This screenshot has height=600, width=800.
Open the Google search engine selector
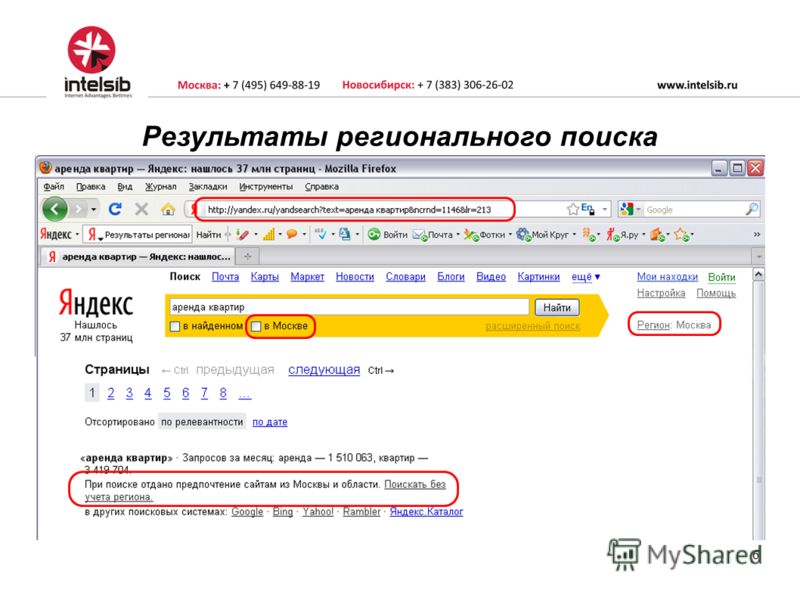click(x=630, y=209)
